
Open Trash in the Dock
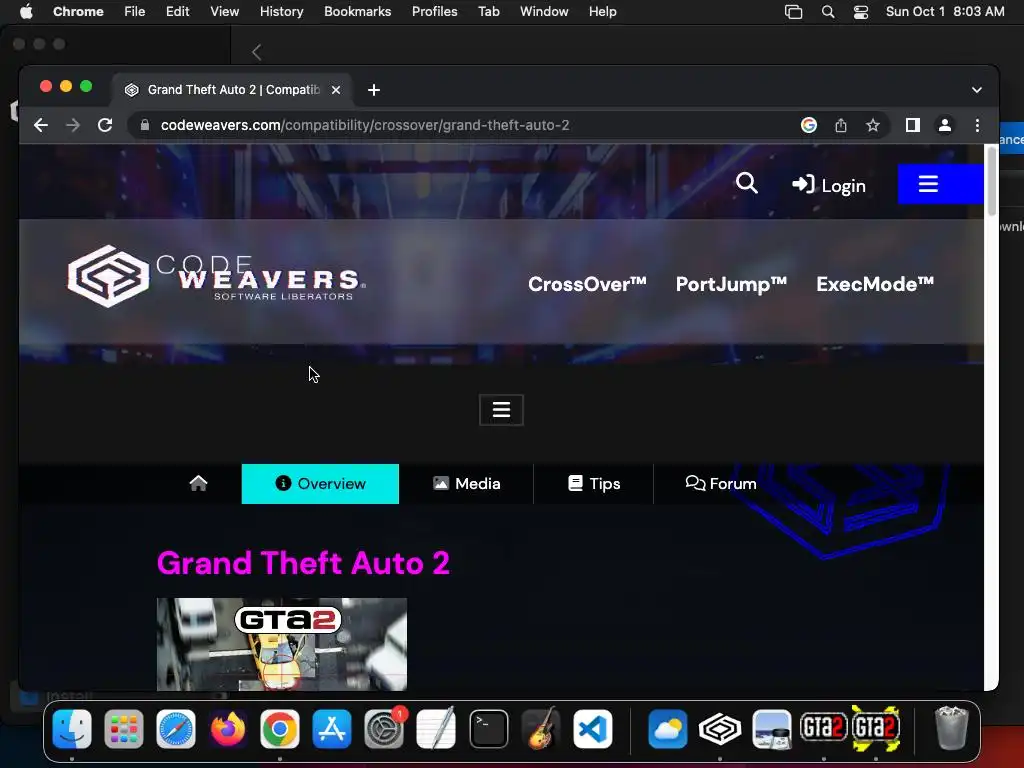tap(951, 728)
